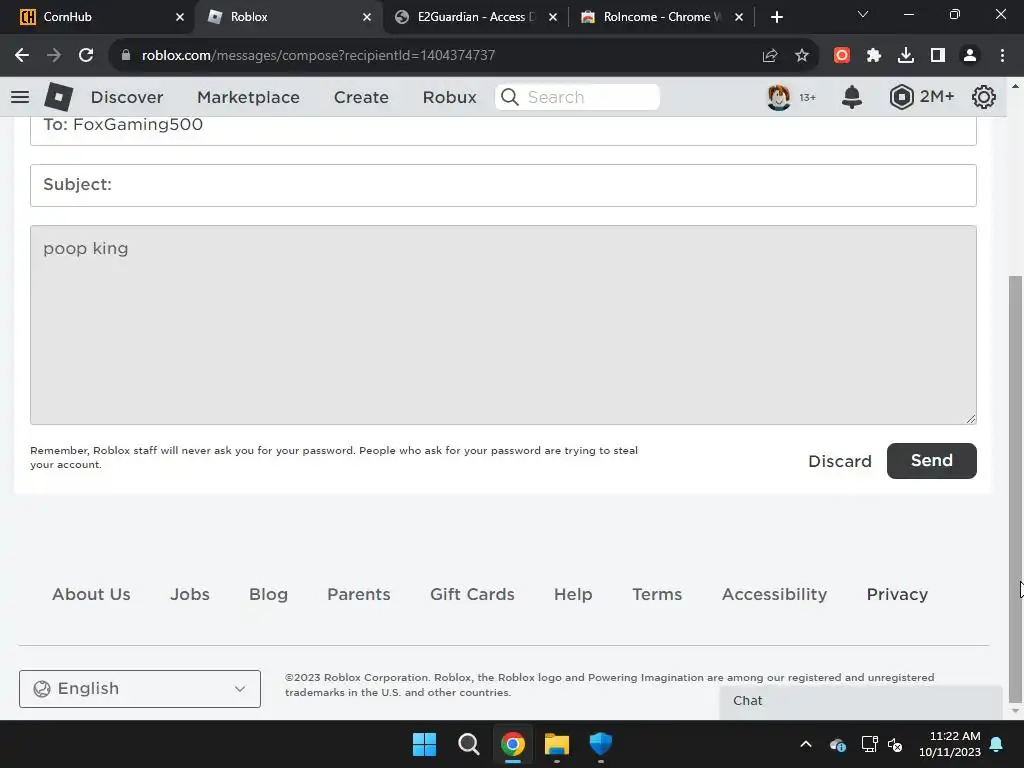
Task: Click the red extension icon in toolbar
Action: [842, 56]
